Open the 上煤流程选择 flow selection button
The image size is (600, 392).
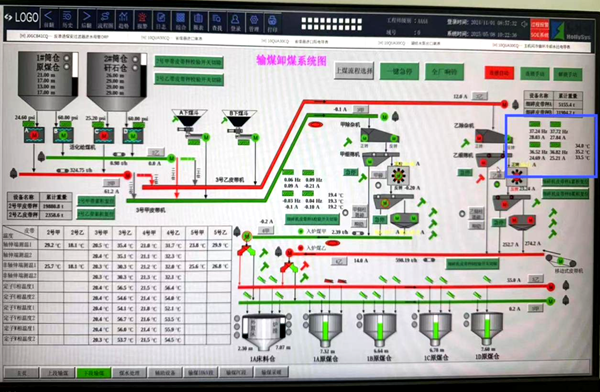(x=354, y=71)
